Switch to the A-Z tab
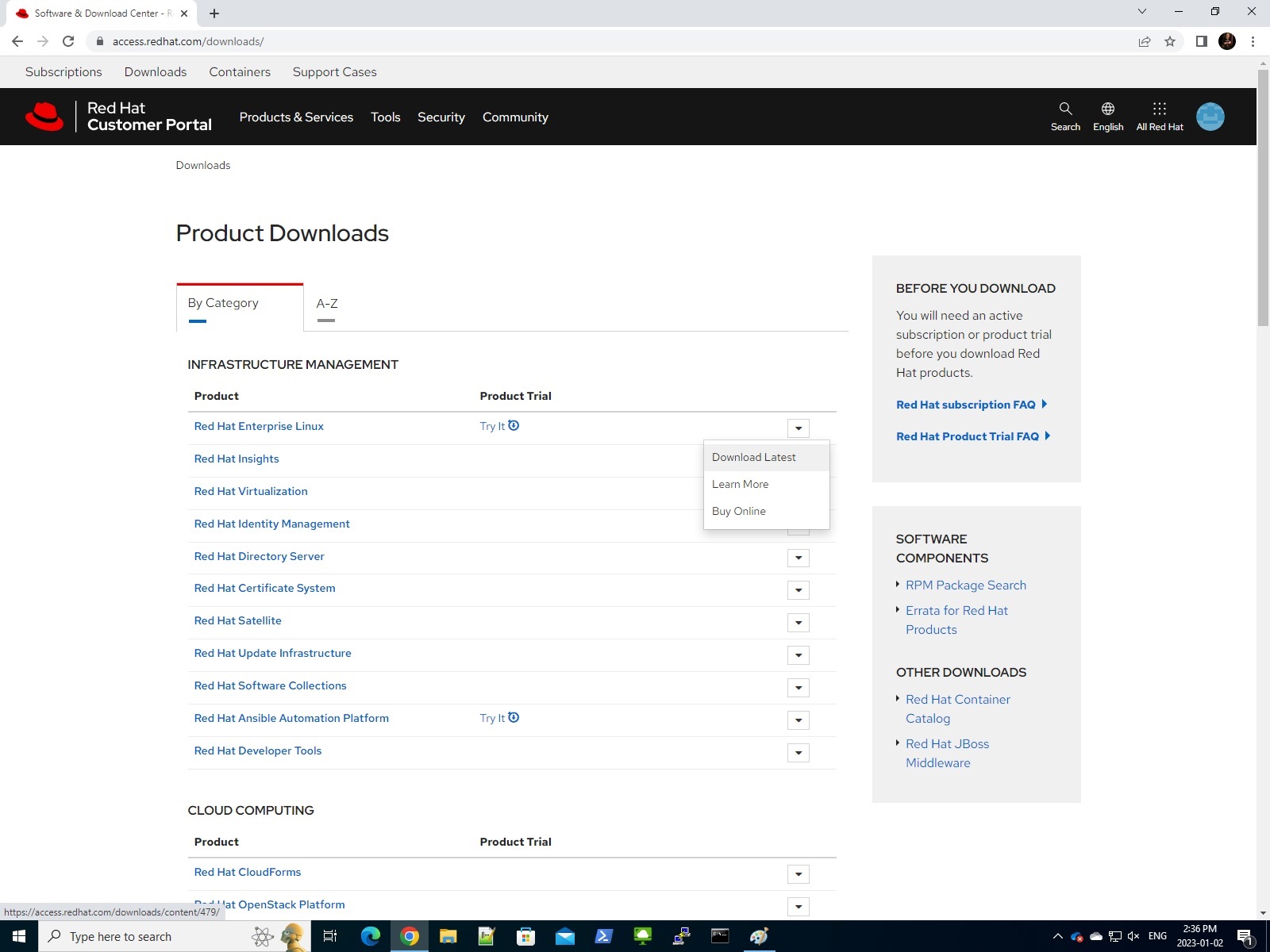This screenshot has height=952, width=1270. pyautogui.click(x=327, y=304)
